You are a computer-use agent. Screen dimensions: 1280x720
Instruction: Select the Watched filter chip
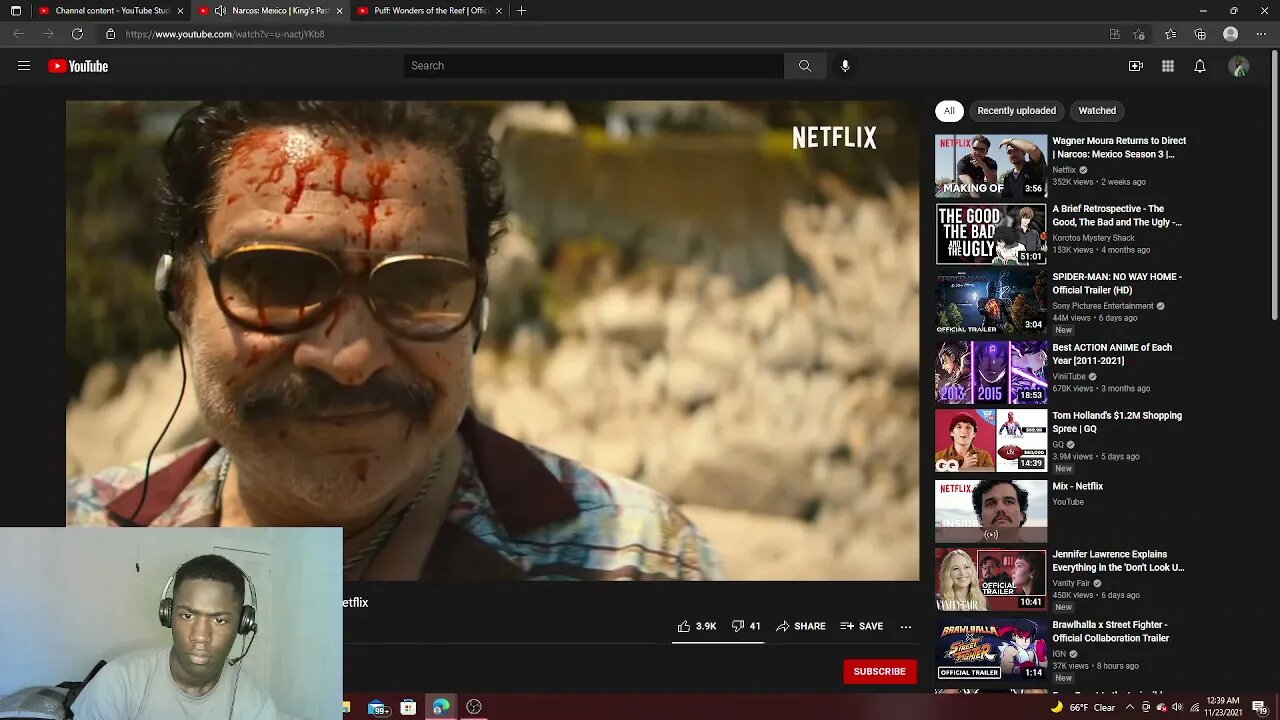coord(1097,111)
